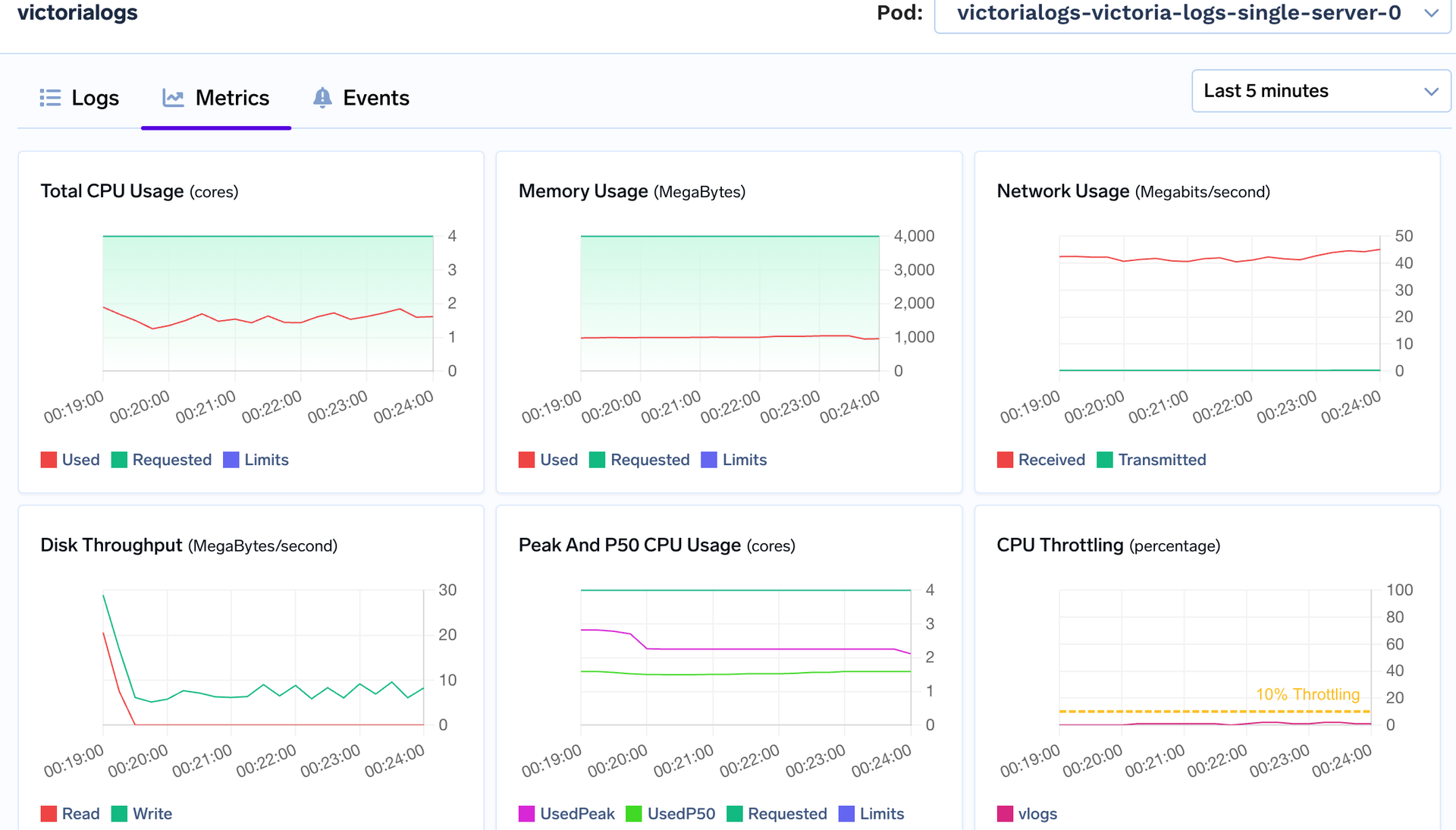The height and width of the screenshot is (830, 1456).
Task: Click the victorialogs title link
Action: coord(77,12)
